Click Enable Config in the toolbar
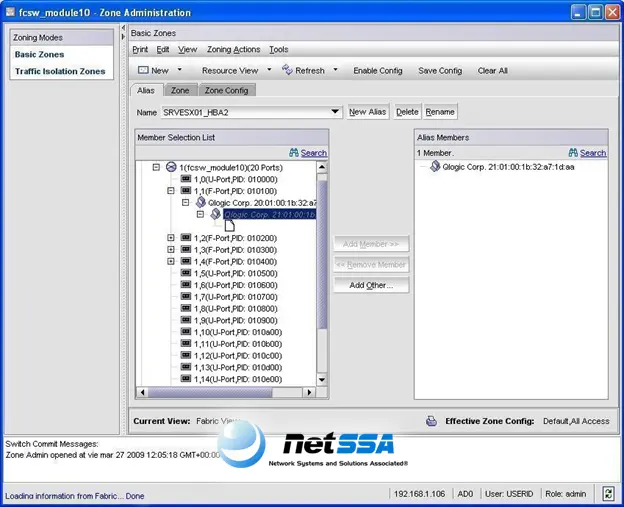This screenshot has width=624, height=507. click(378, 70)
